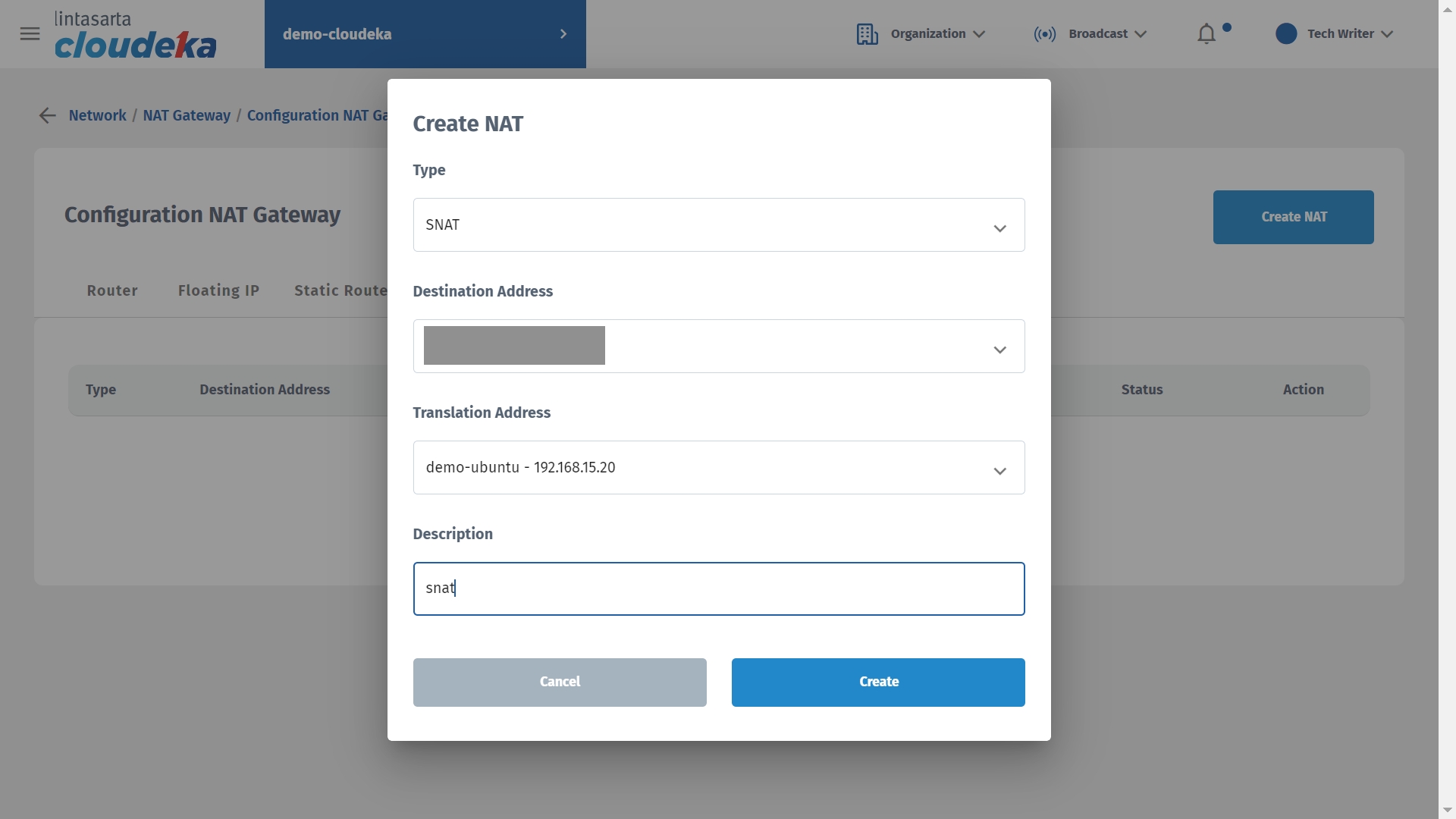Click the Lintasarta Cloudeka logo
The height and width of the screenshot is (819, 1456).
pyautogui.click(x=135, y=35)
